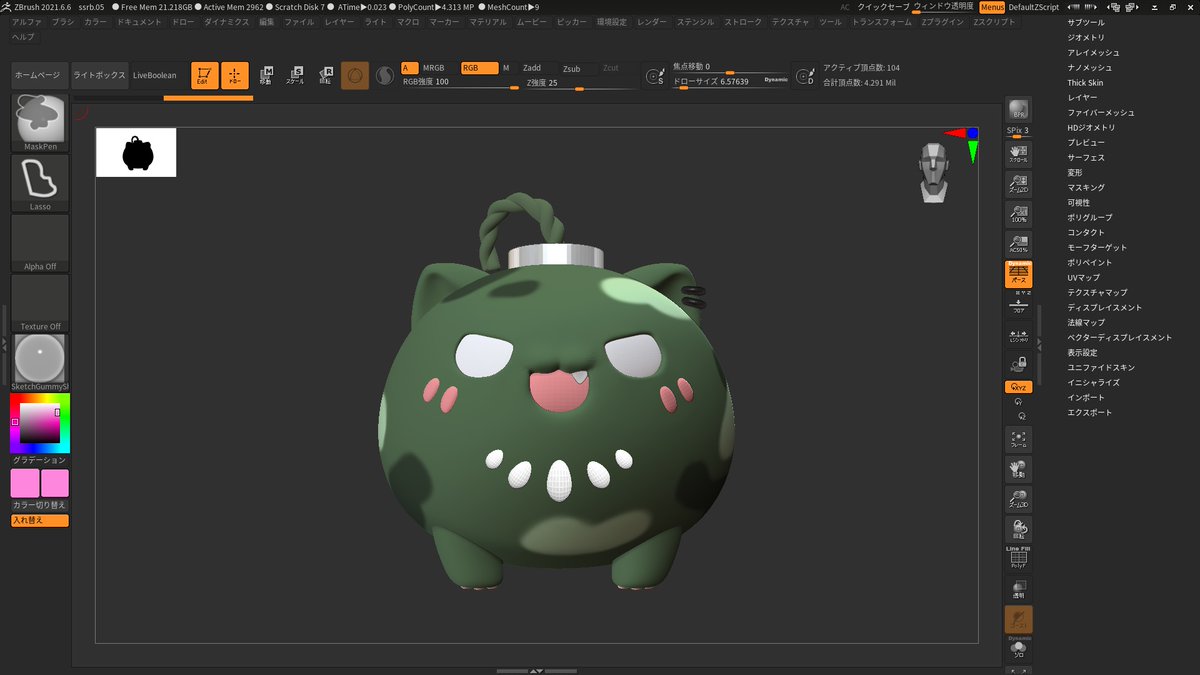Open the Alpha Off slot
1200x675 pixels.
[40, 243]
